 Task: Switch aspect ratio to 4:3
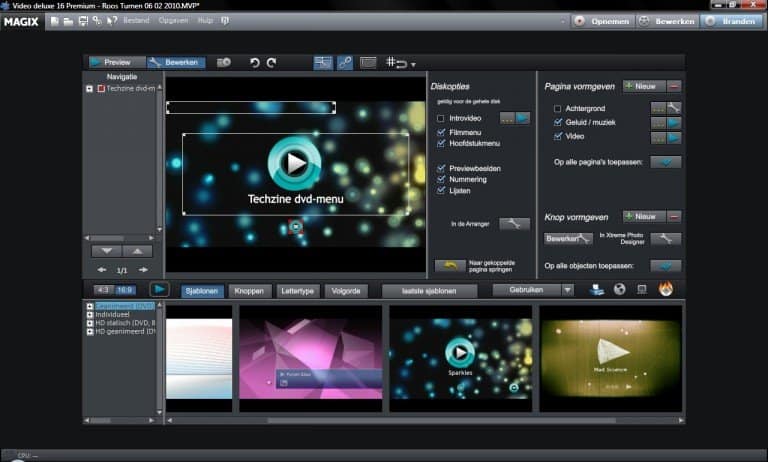tap(103, 290)
